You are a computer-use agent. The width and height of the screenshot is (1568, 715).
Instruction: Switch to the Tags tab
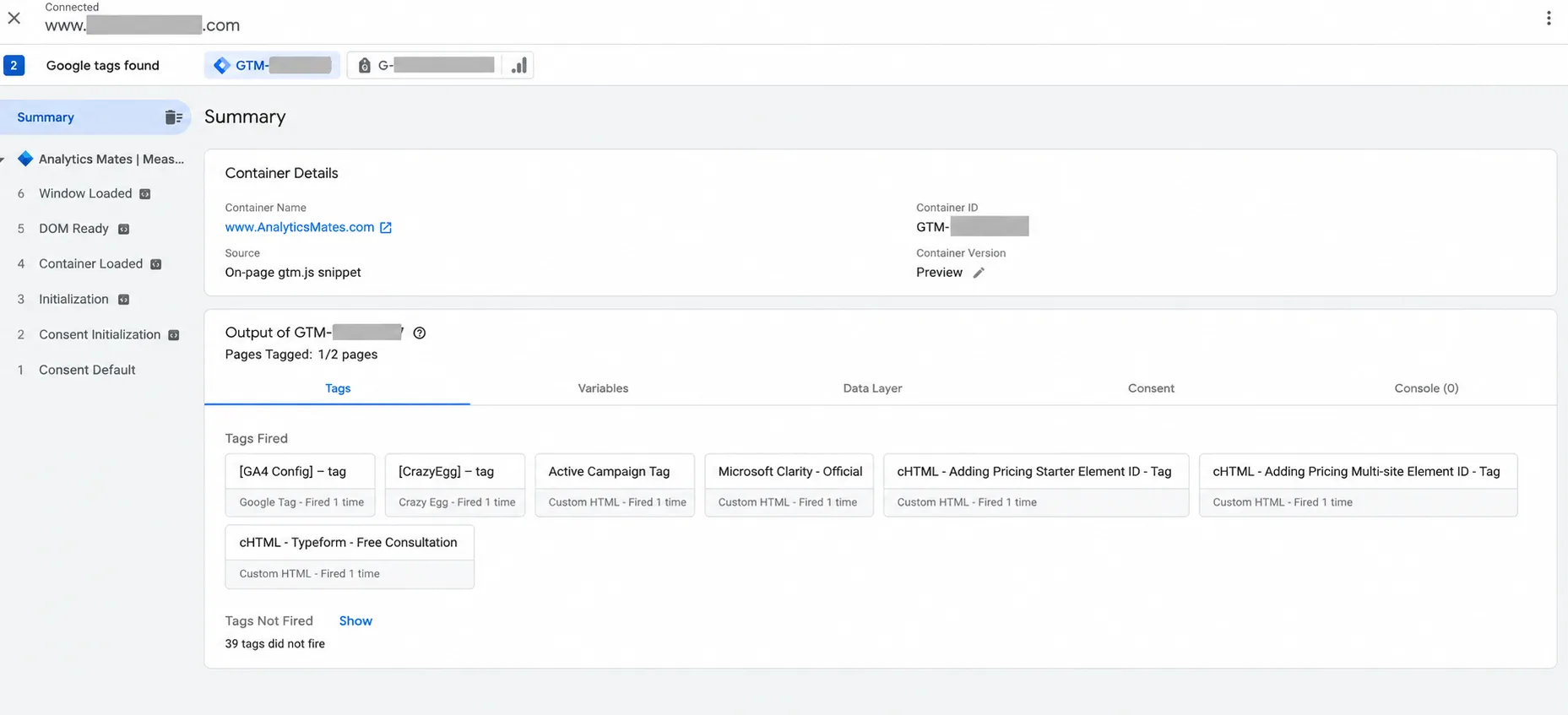[337, 388]
